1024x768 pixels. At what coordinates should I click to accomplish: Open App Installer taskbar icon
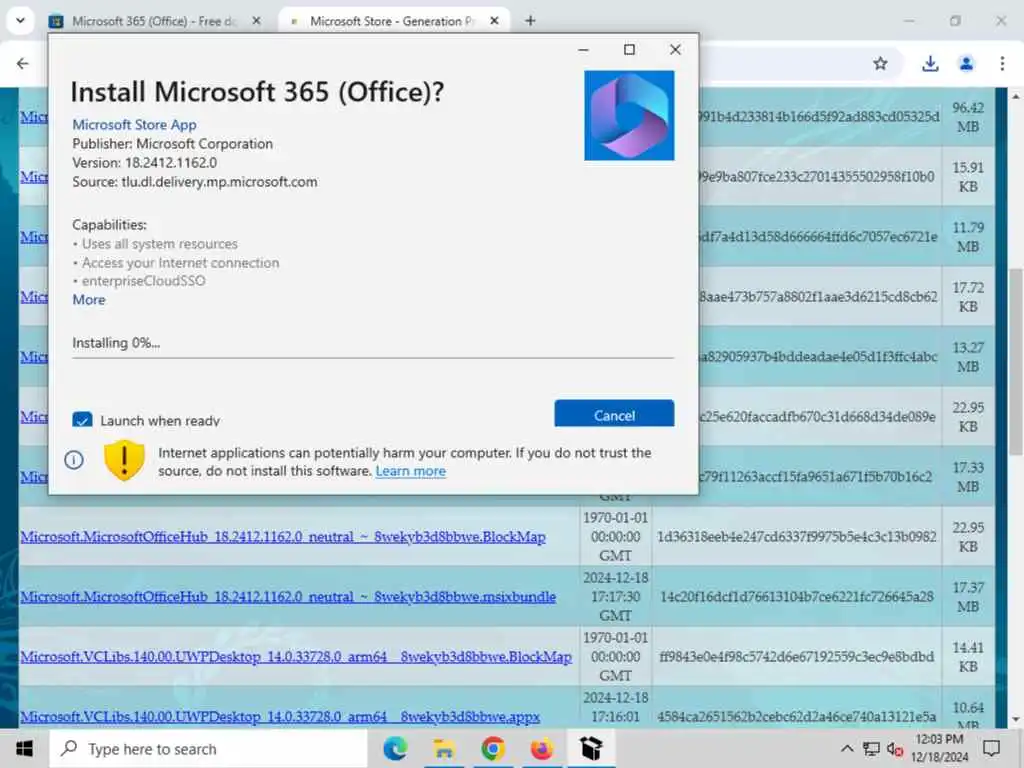click(590, 748)
